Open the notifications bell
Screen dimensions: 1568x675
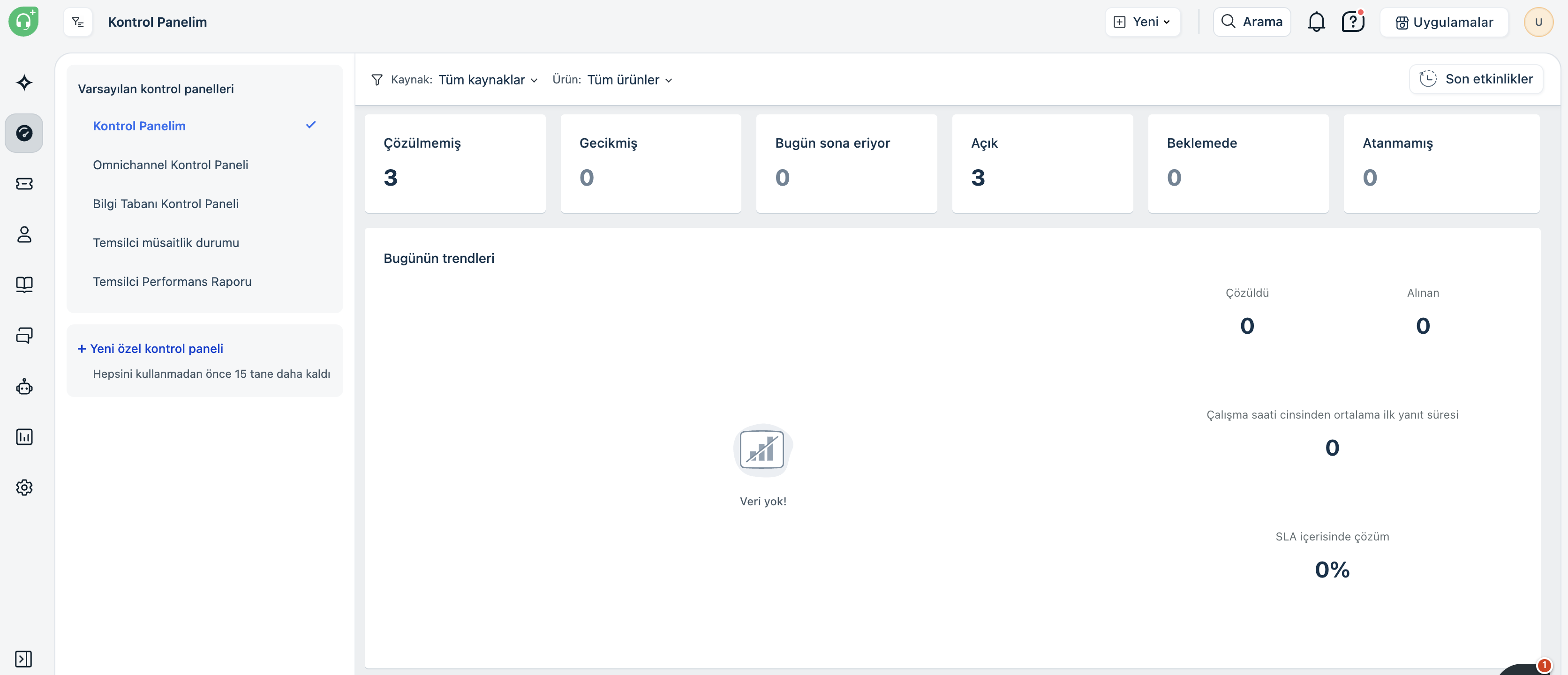pyautogui.click(x=1317, y=22)
